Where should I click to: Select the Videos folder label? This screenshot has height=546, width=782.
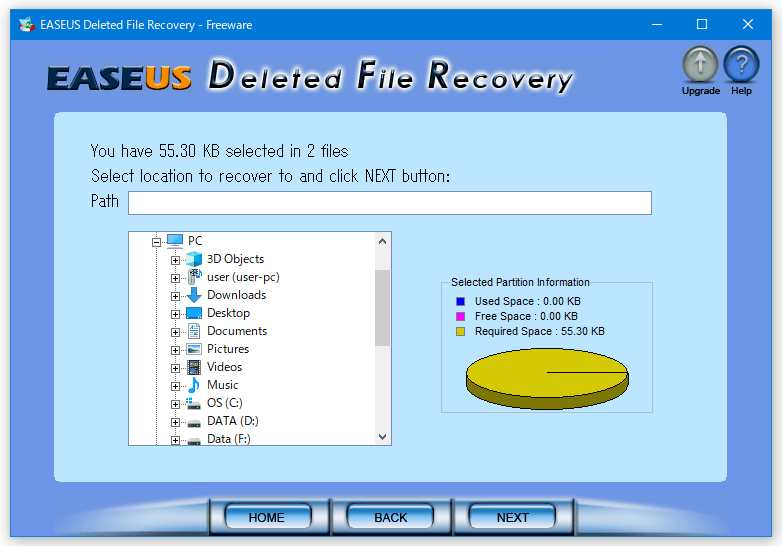[x=224, y=367]
